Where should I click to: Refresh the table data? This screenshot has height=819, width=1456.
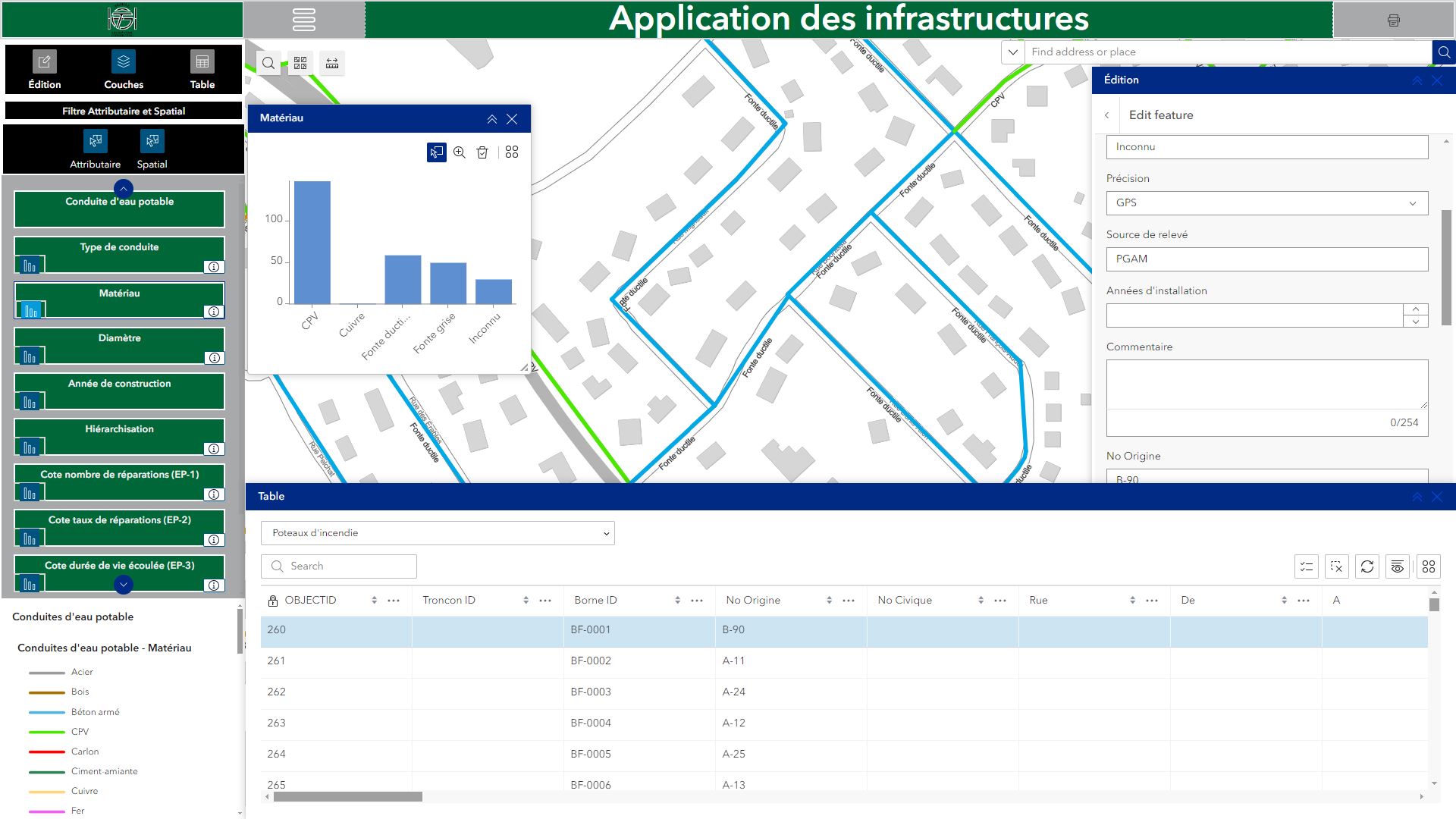coord(1367,566)
